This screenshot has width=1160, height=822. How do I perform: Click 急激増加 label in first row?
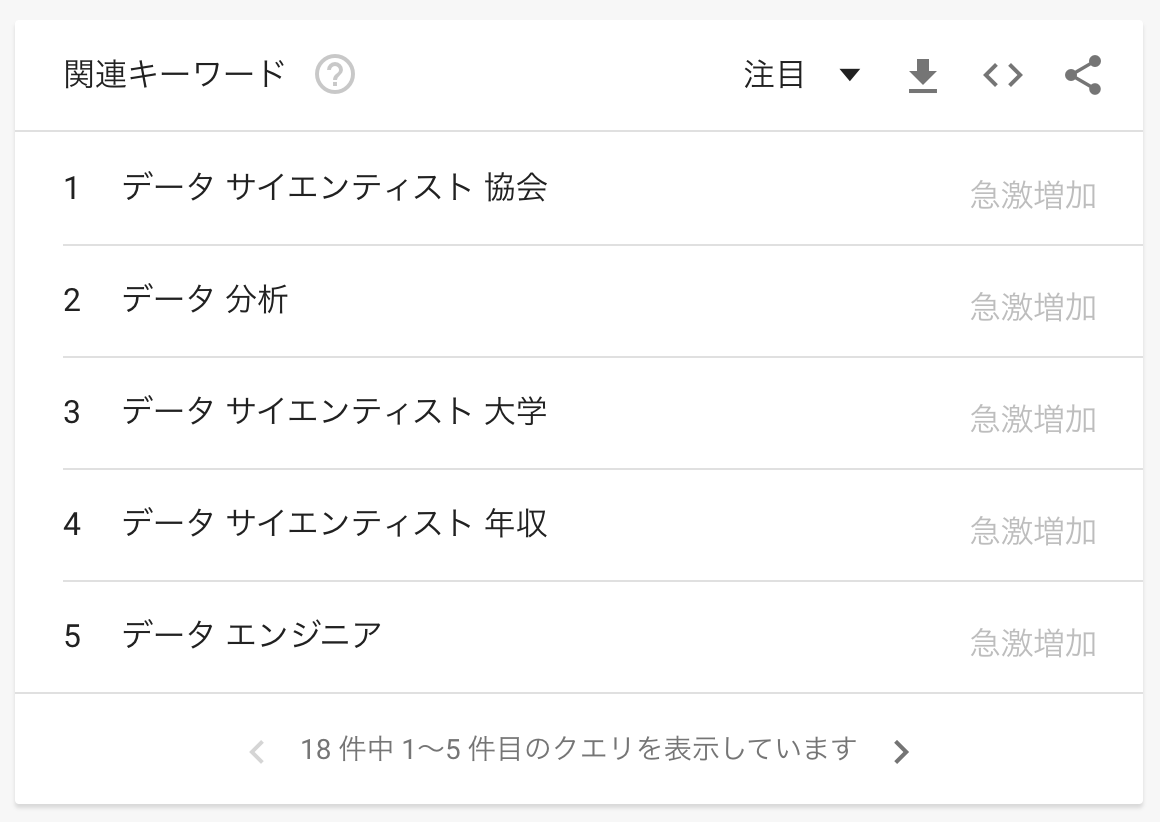1032,195
